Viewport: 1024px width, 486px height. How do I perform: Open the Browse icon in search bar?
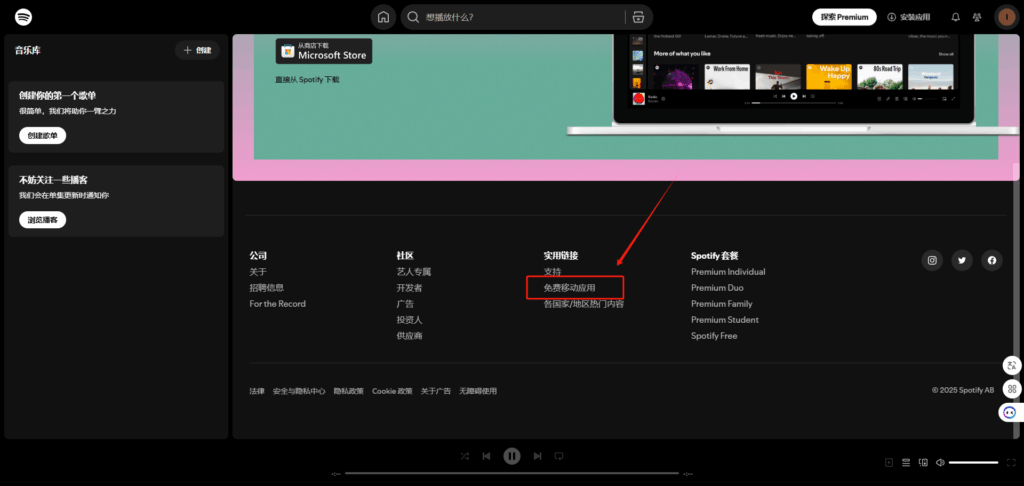pyautogui.click(x=638, y=17)
